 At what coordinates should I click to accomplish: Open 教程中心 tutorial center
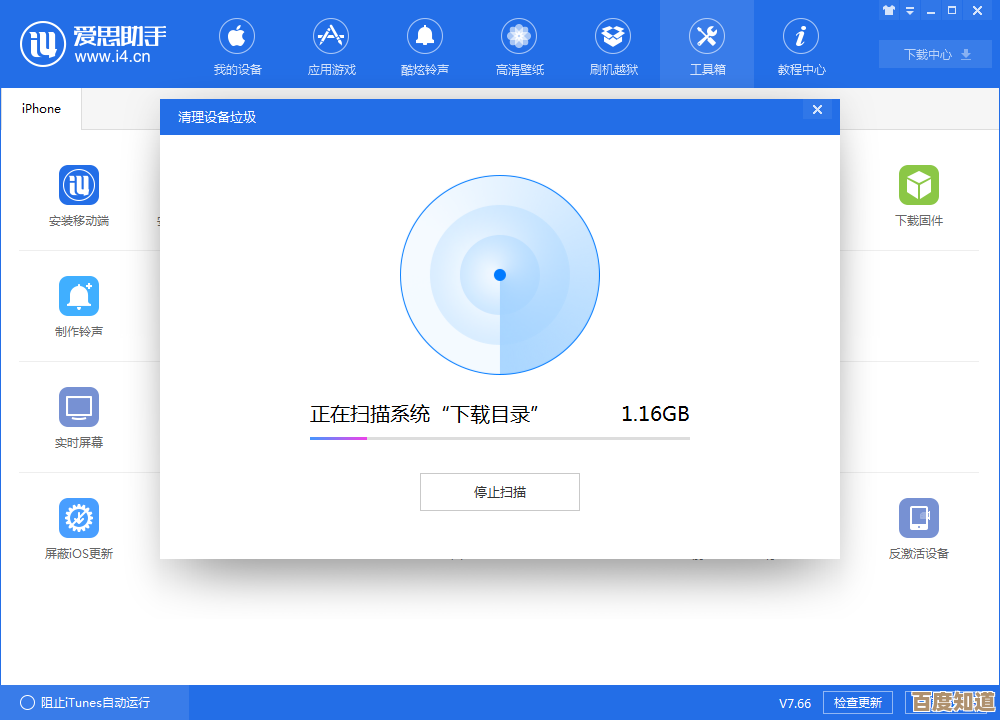tap(801, 46)
